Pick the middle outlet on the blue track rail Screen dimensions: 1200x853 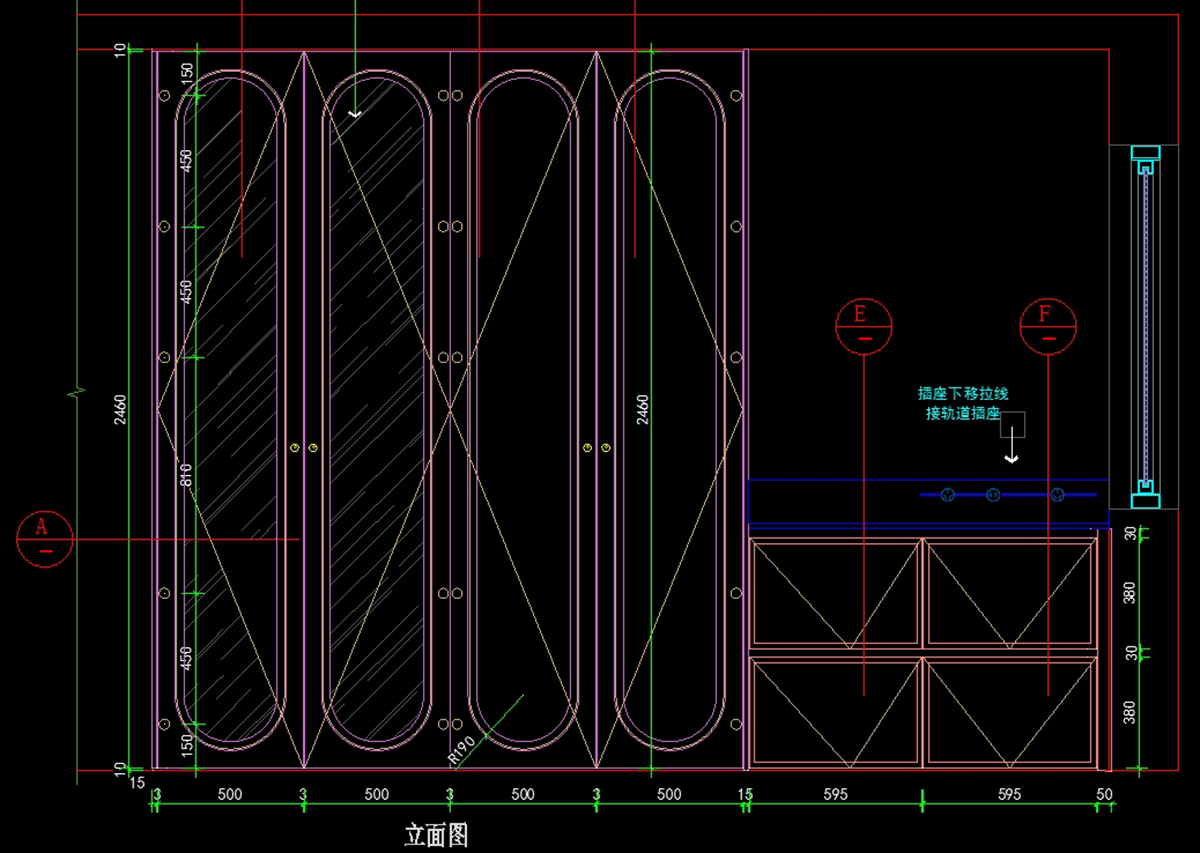993,494
